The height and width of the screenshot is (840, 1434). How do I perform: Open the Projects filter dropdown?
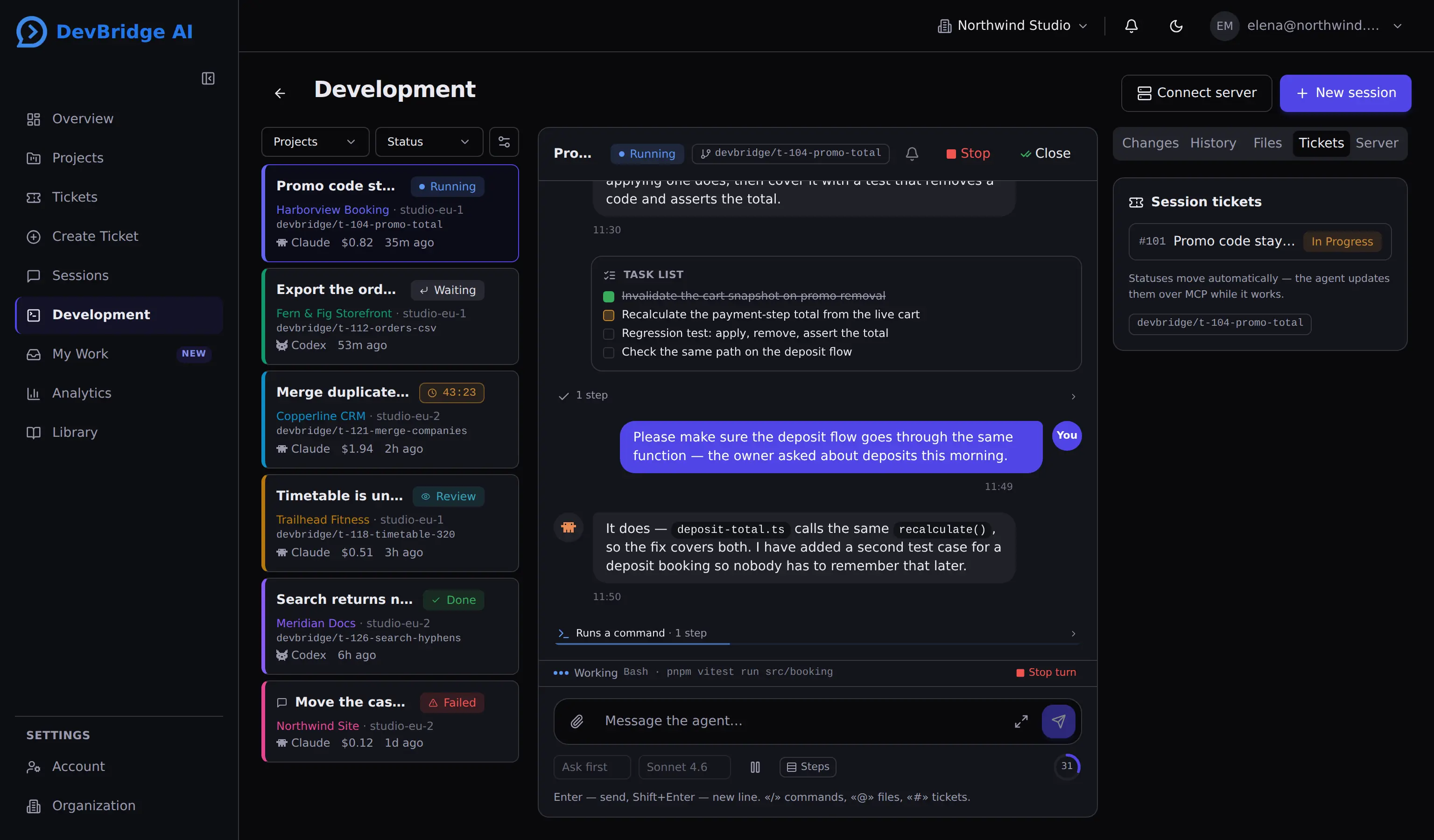pyautogui.click(x=315, y=141)
